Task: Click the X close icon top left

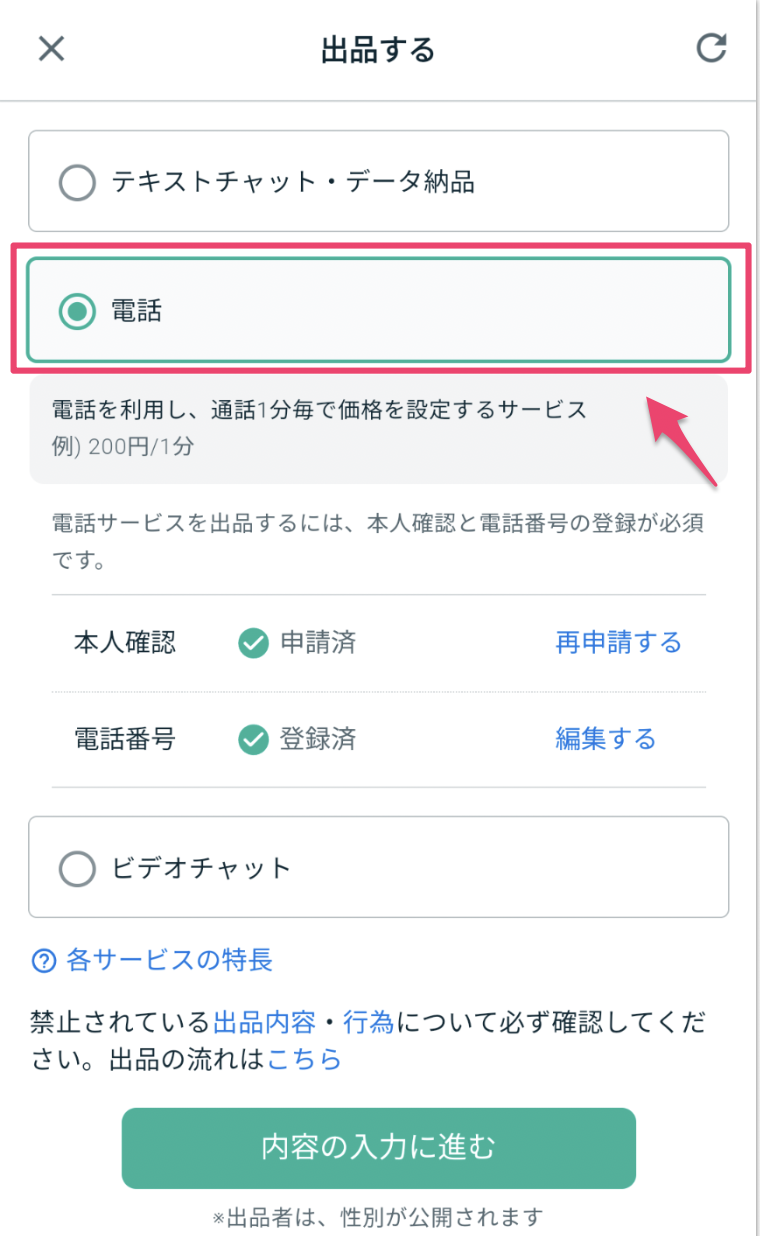Action: (50, 48)
